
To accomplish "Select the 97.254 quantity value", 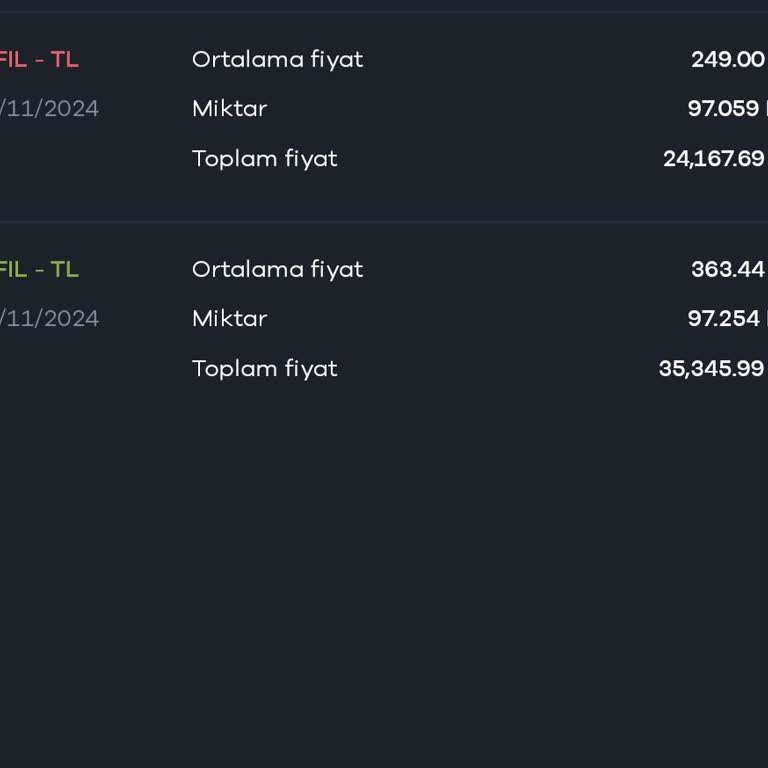I will 723,319.
